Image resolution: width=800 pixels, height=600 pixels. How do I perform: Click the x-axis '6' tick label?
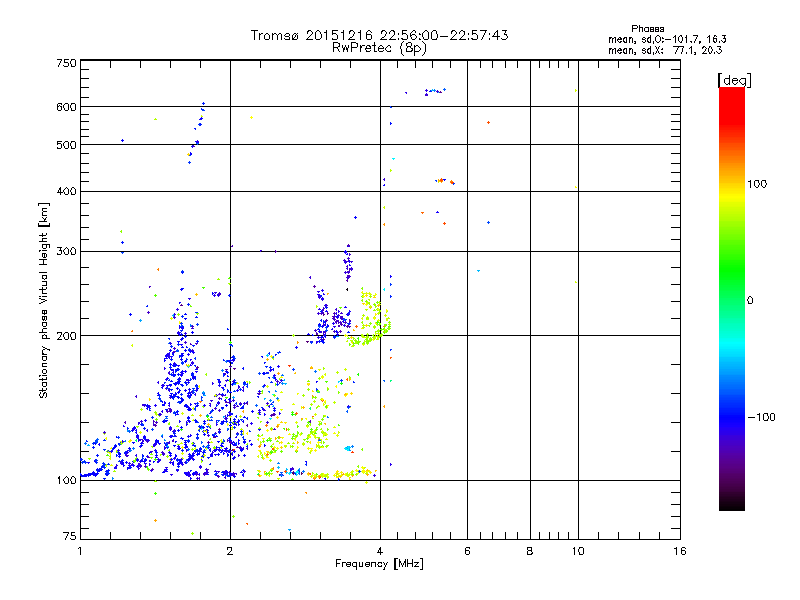click(467, 551)
